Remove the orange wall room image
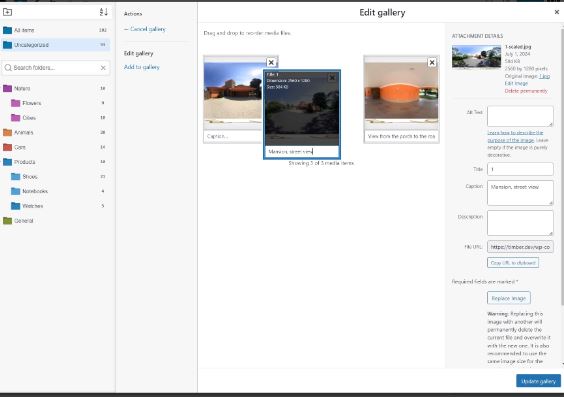Screen dimensions: 564x397 pos(432,63)
